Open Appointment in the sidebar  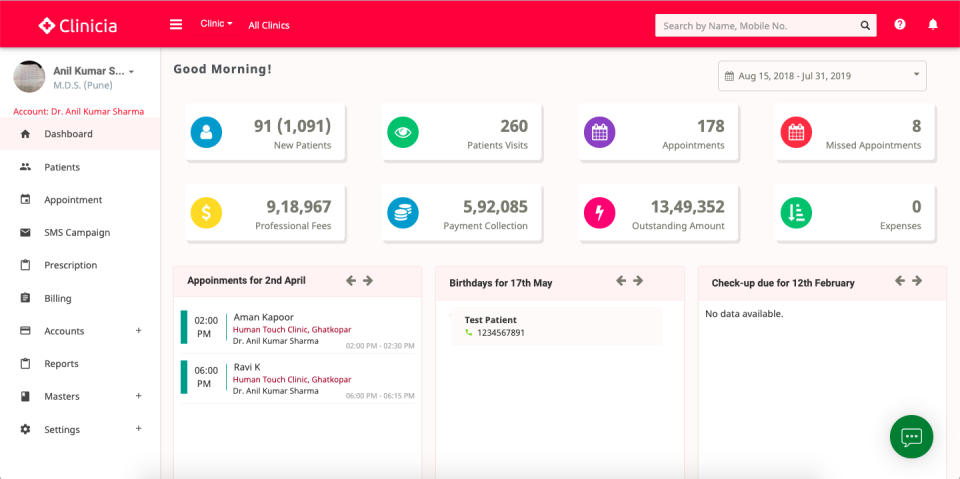[80, 200]
